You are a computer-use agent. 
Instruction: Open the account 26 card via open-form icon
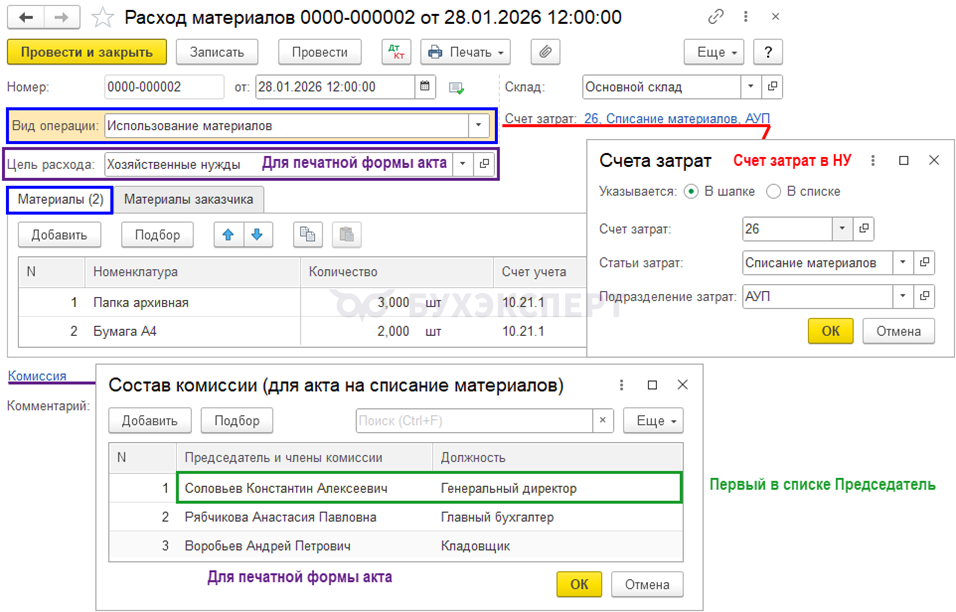[863, 229]
